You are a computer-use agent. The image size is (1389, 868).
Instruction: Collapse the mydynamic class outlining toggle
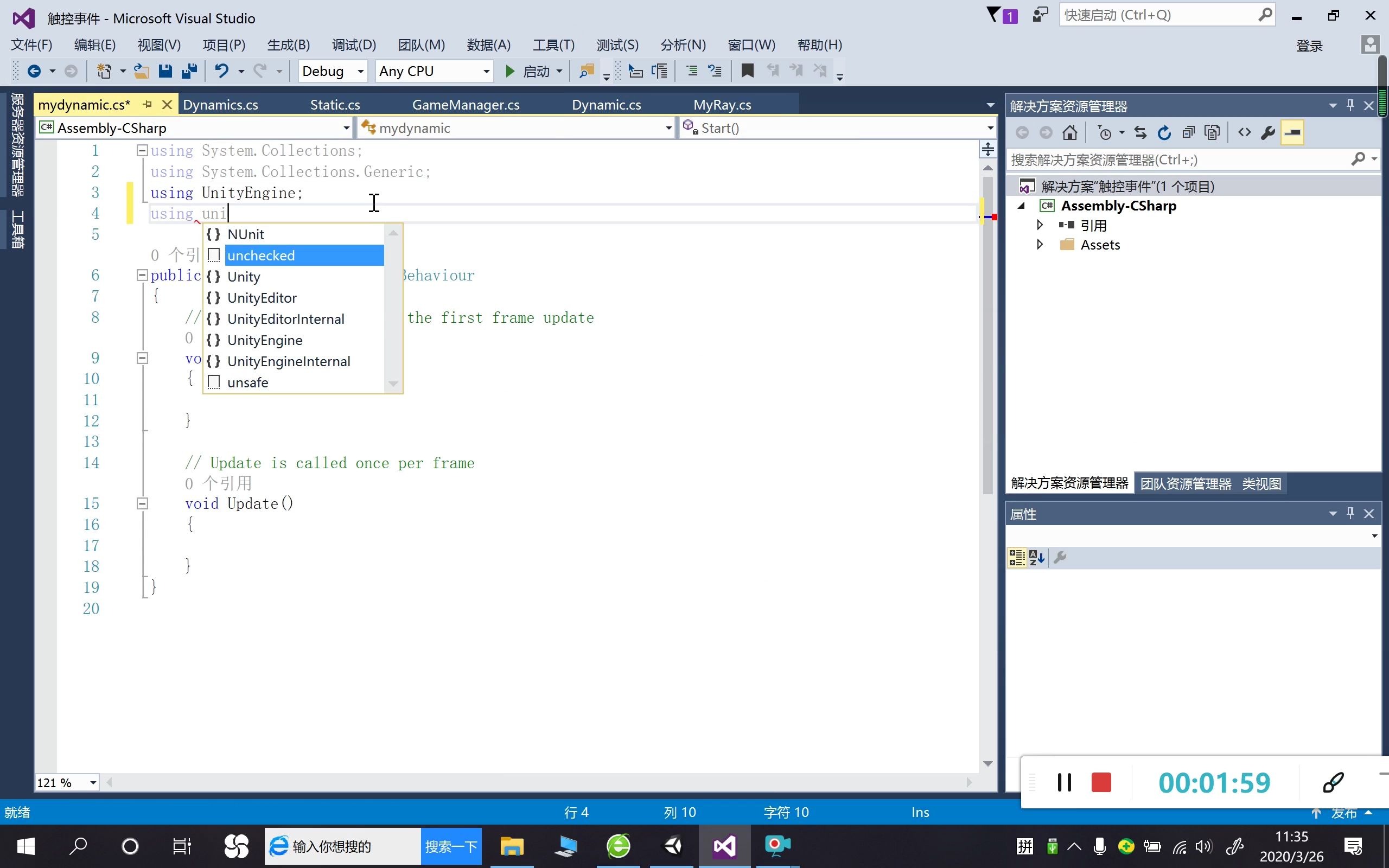142,276
